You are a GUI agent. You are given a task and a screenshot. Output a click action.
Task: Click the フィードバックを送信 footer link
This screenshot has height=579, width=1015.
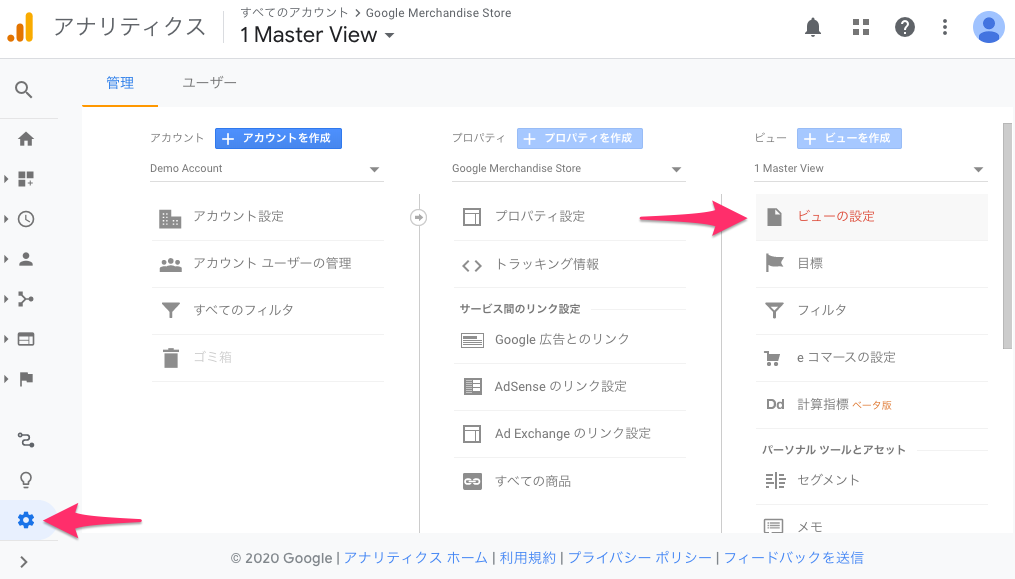[x=793, y=558]
